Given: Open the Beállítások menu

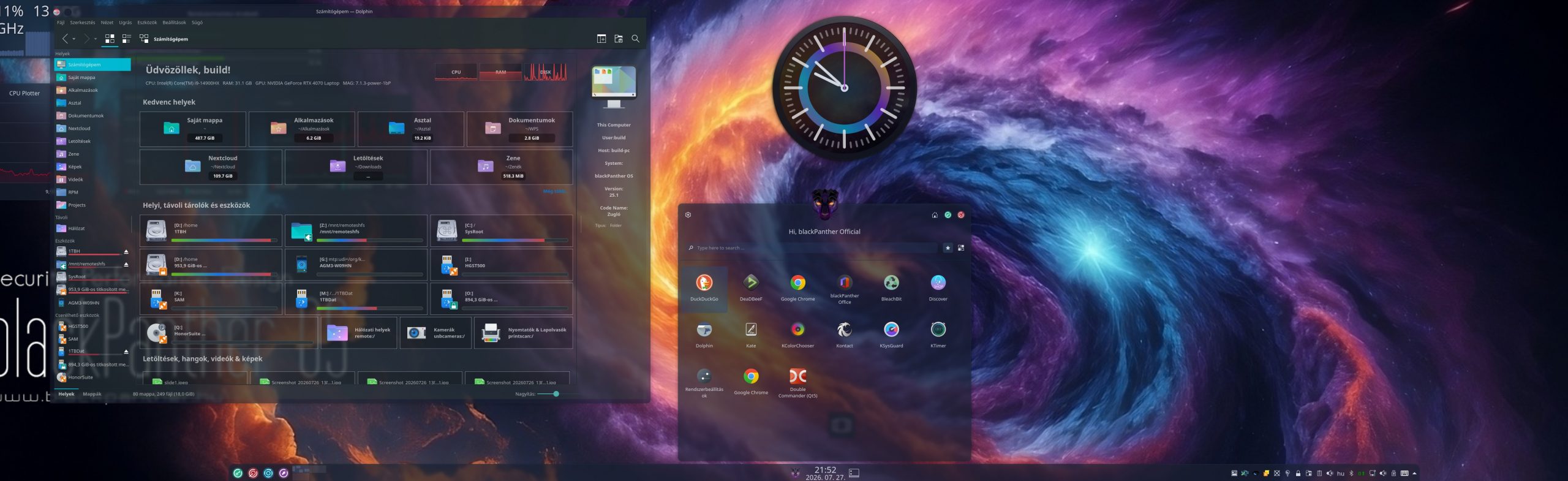Looking at the screenshot, I should (x=174, y=23).
